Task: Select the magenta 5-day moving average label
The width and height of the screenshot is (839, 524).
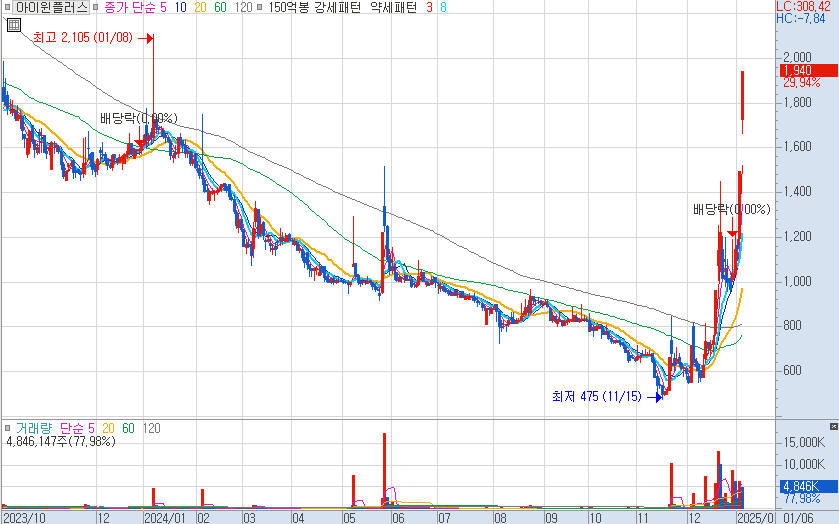Action: pyautogui.click(x=163, y=7)
